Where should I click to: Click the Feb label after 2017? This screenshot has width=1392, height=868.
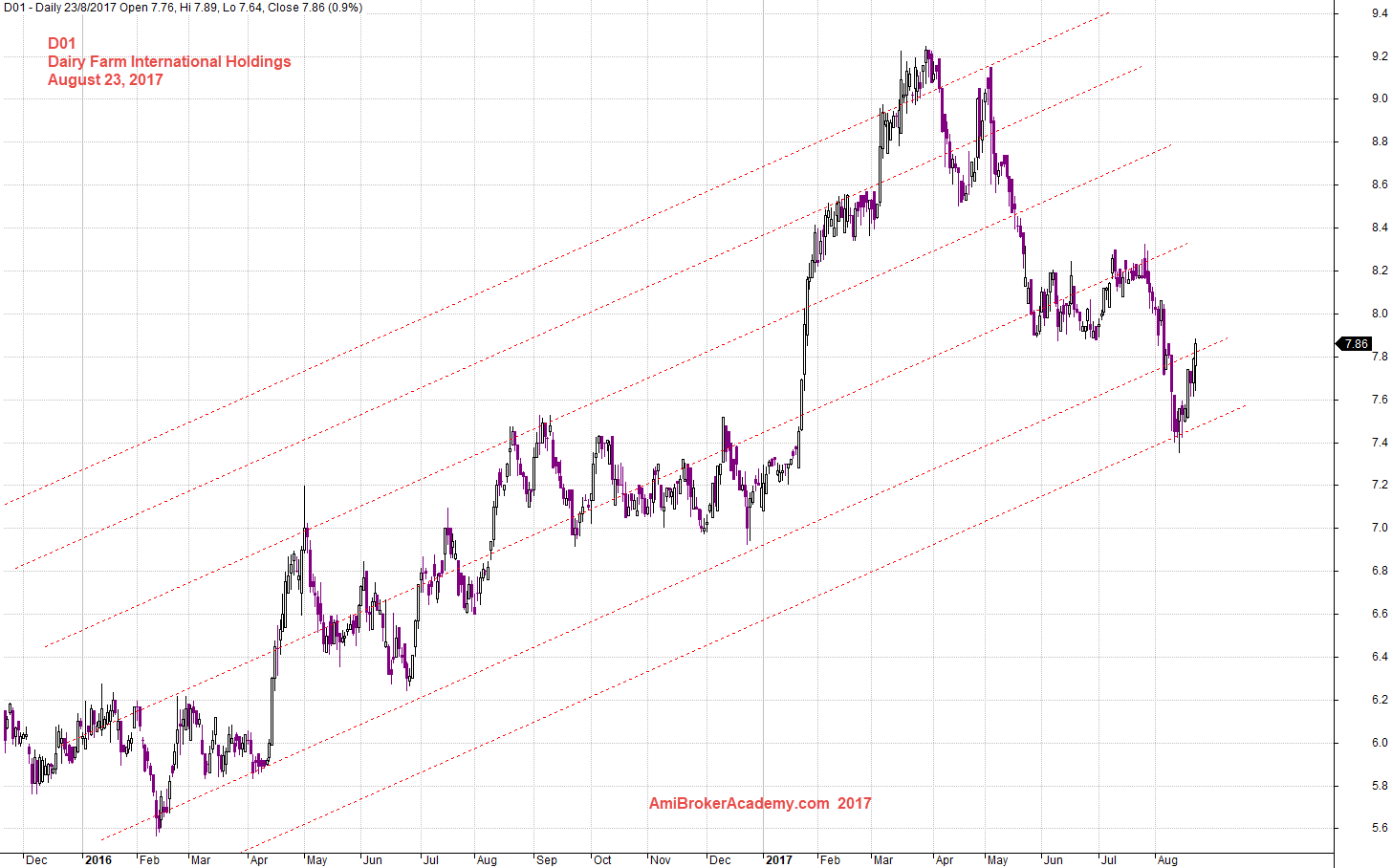[x=831, y=860]
